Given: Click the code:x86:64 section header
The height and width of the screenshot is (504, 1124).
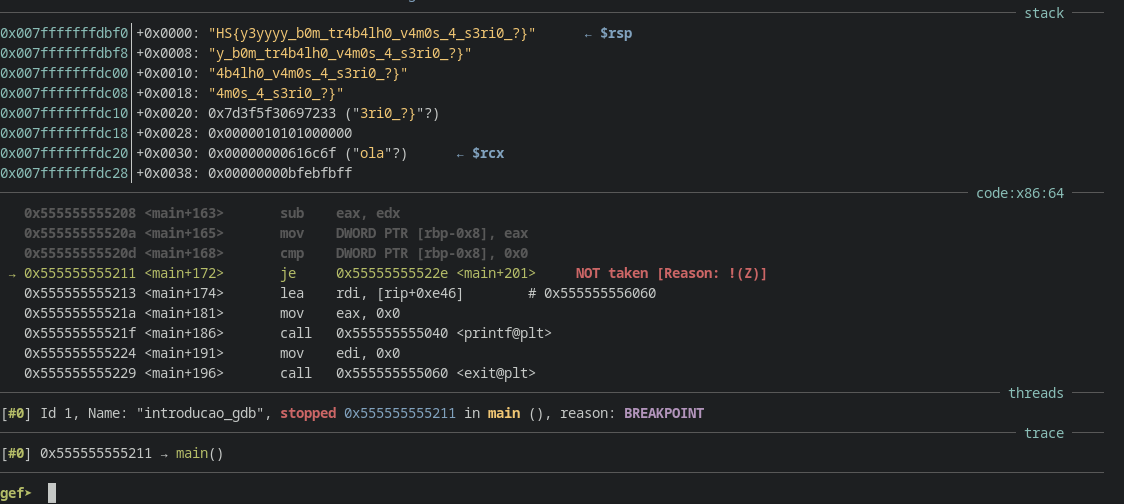Looking at the screenshot, I should tap(1019, 193).
